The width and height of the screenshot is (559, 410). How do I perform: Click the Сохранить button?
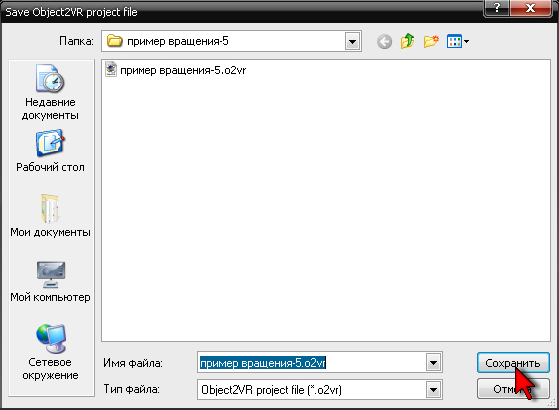pos(513,363)
